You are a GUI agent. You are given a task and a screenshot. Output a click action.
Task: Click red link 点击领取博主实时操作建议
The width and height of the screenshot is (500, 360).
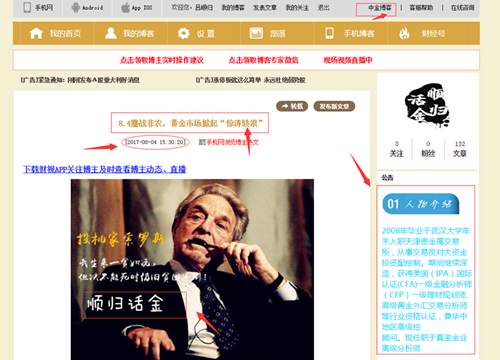(162, 60)
